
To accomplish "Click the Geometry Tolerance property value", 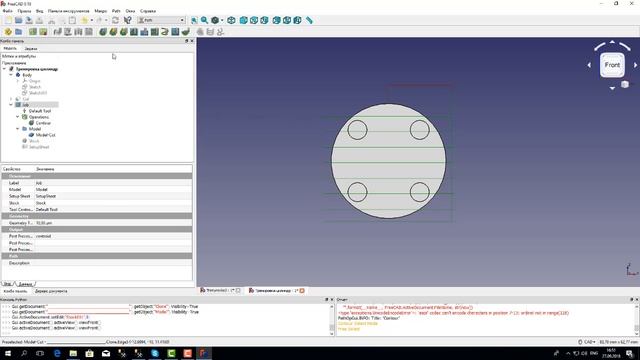I will [113, 223].
